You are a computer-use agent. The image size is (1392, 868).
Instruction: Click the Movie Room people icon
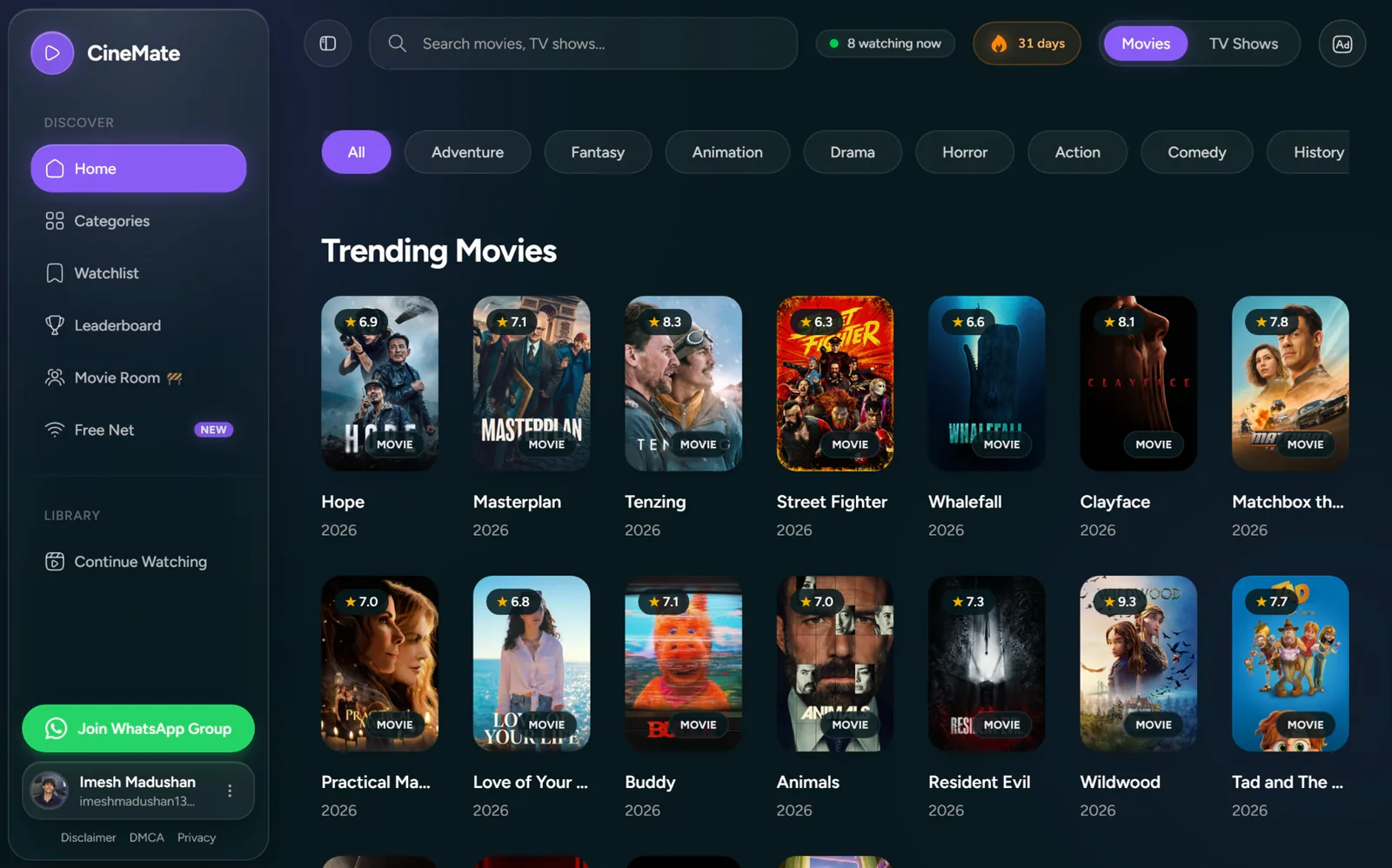(55, 377)
